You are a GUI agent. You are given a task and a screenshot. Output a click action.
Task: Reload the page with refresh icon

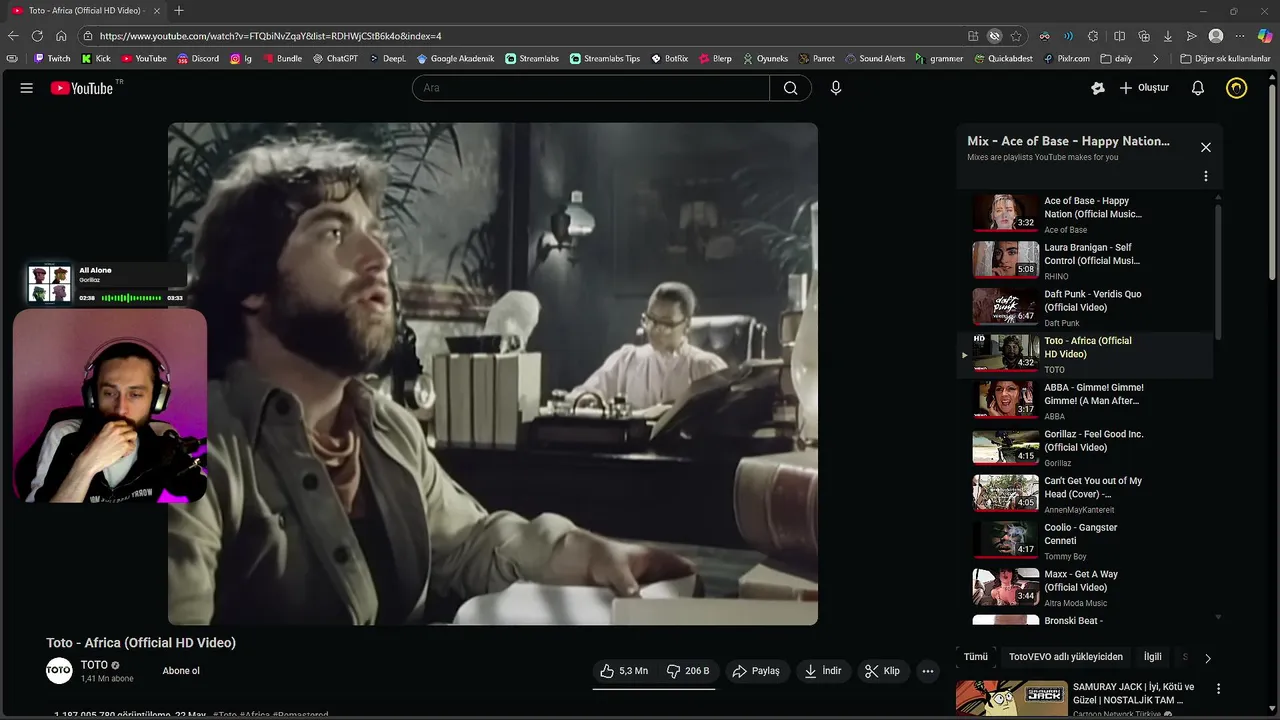tap(37, 36)
